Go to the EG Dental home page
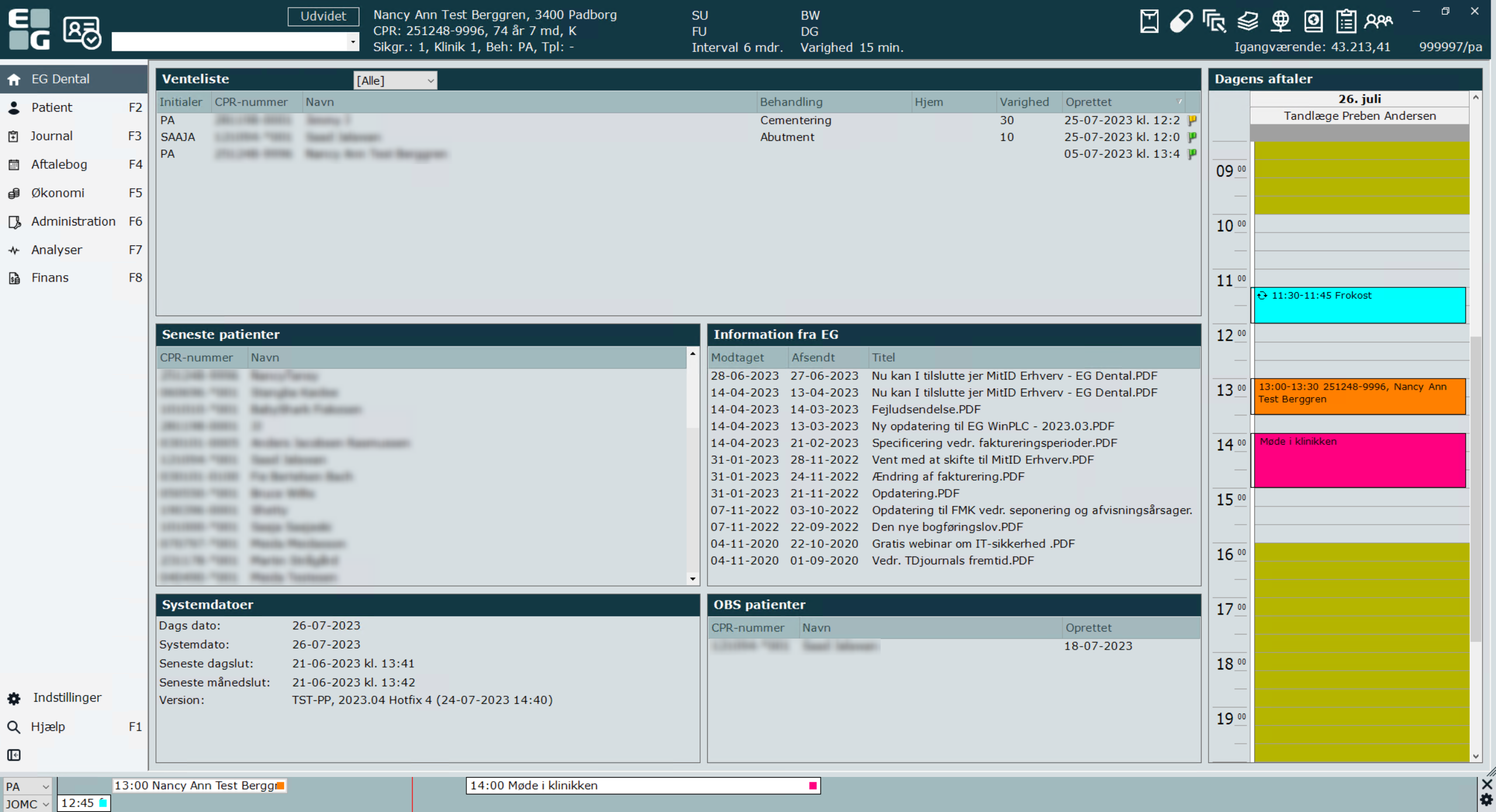 point(74,79)
